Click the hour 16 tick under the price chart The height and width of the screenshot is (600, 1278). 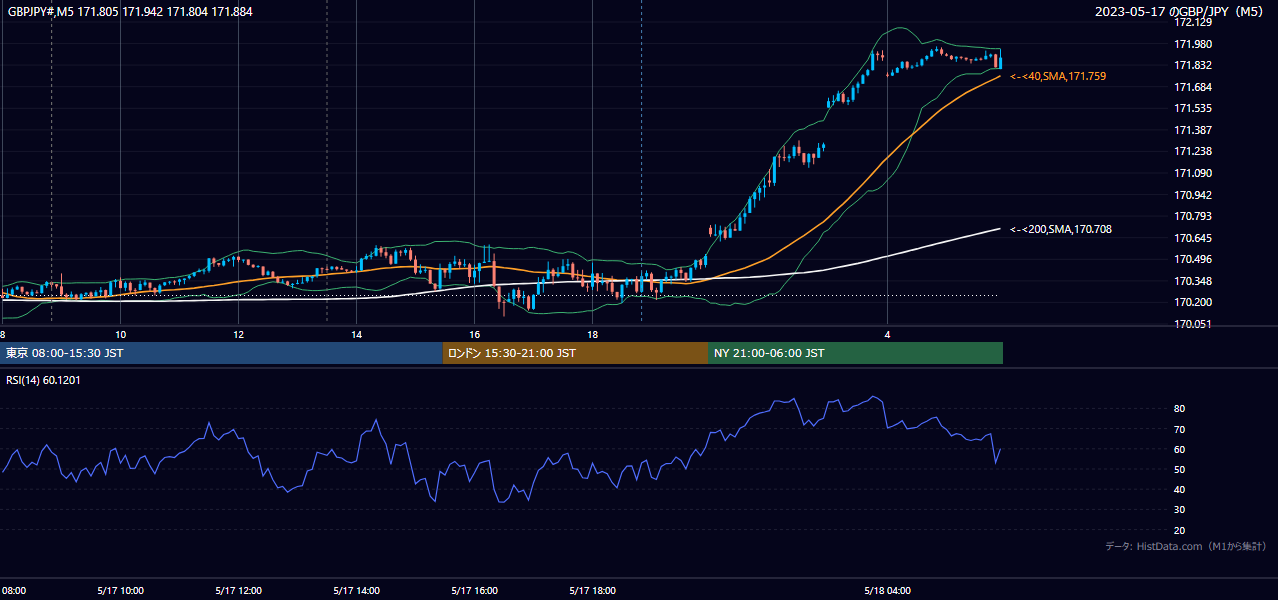(474, 334)
